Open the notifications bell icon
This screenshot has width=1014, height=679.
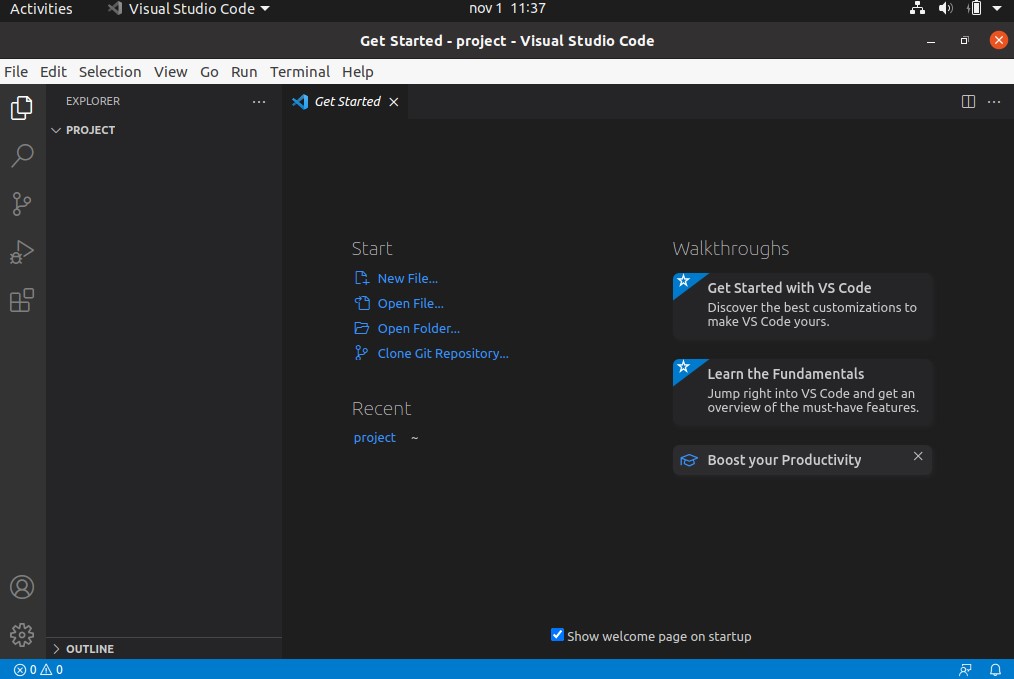pyautogui.click(x=995, y=669)
